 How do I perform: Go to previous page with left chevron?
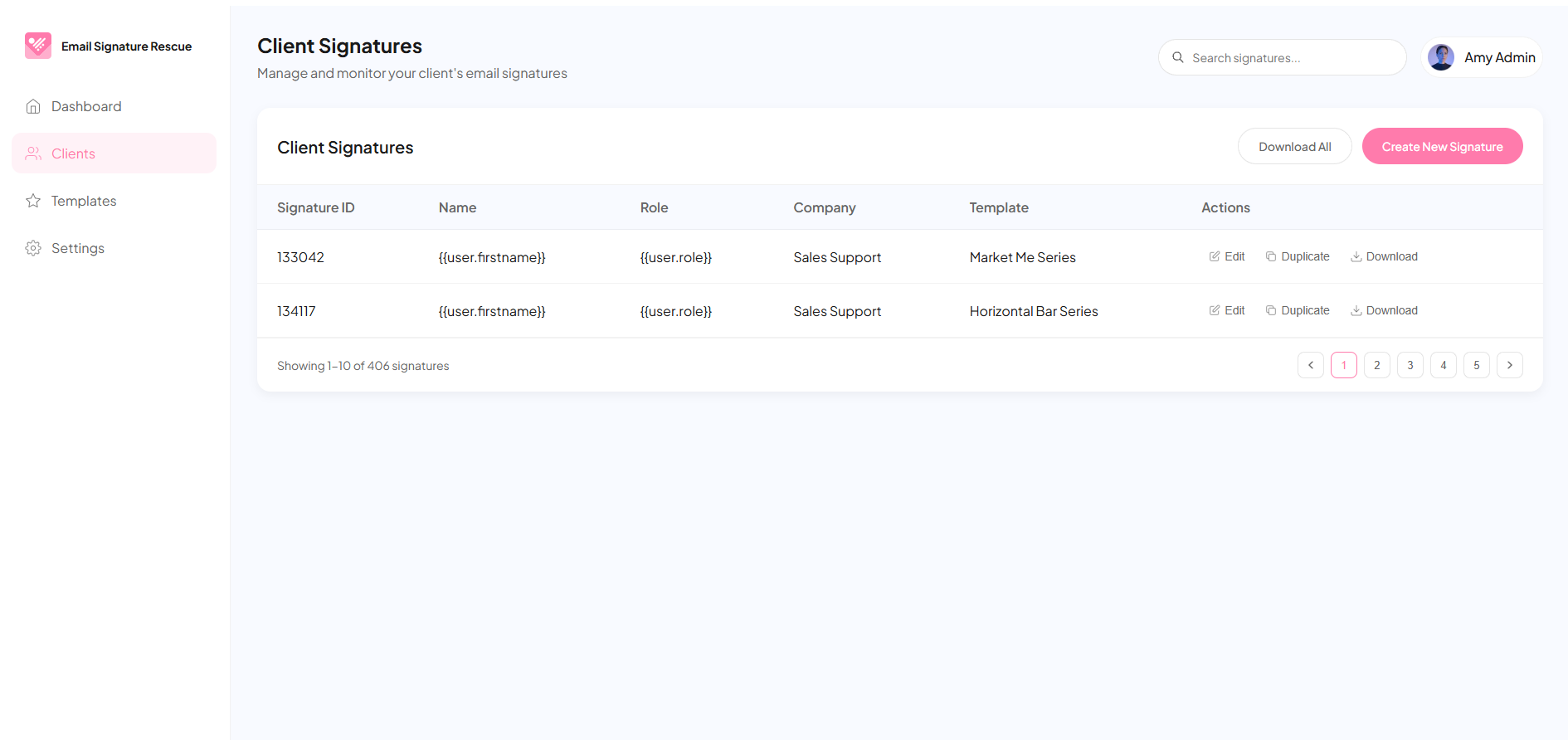pyautogui.click(x=1311, y=365)
